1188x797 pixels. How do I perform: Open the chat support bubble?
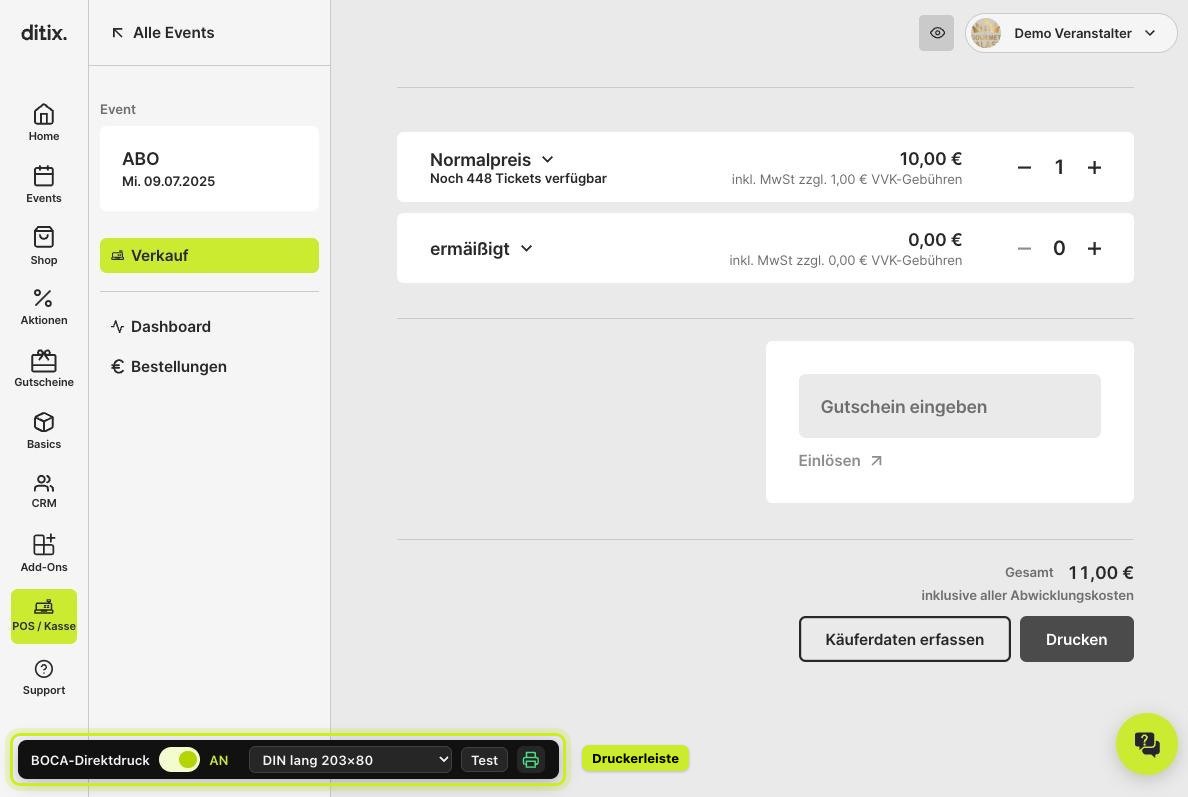[1146, 743]
